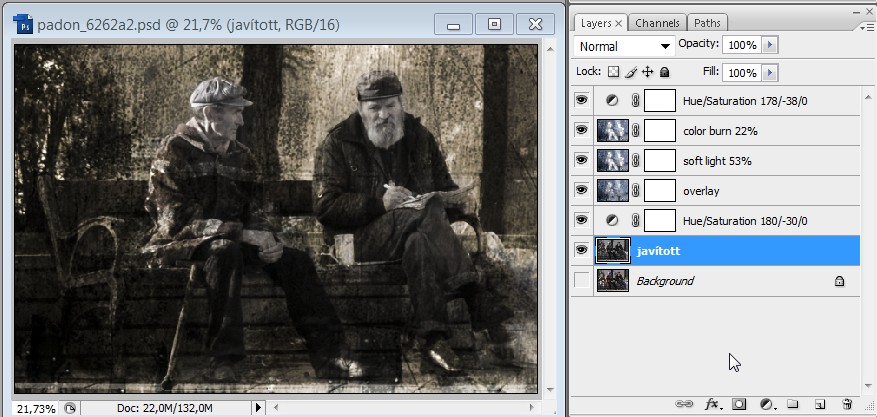Click the status bar preview icon
Viewport: 877px width, 417px height.
70,409
